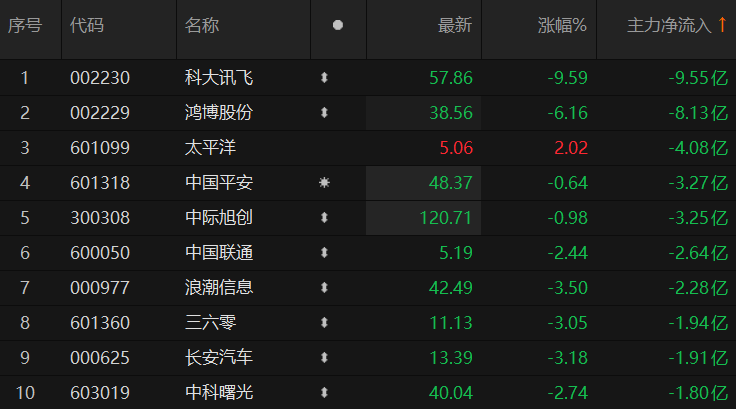Click the circle dot column header
This screenshot has height=409, width=736.
[337, 26]
